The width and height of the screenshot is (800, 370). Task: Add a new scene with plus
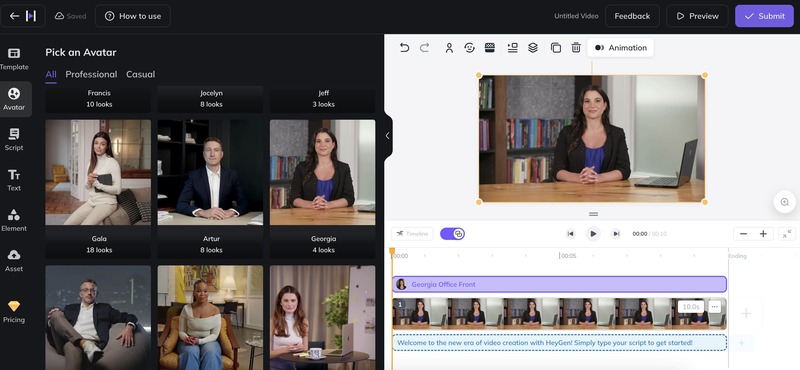point(745,313)
